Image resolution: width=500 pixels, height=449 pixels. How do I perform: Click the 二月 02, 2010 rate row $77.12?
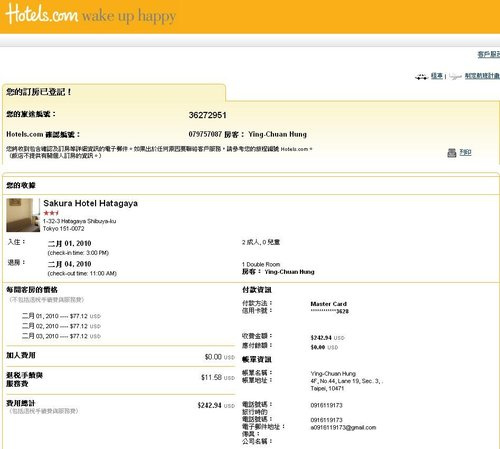[61, 326]
